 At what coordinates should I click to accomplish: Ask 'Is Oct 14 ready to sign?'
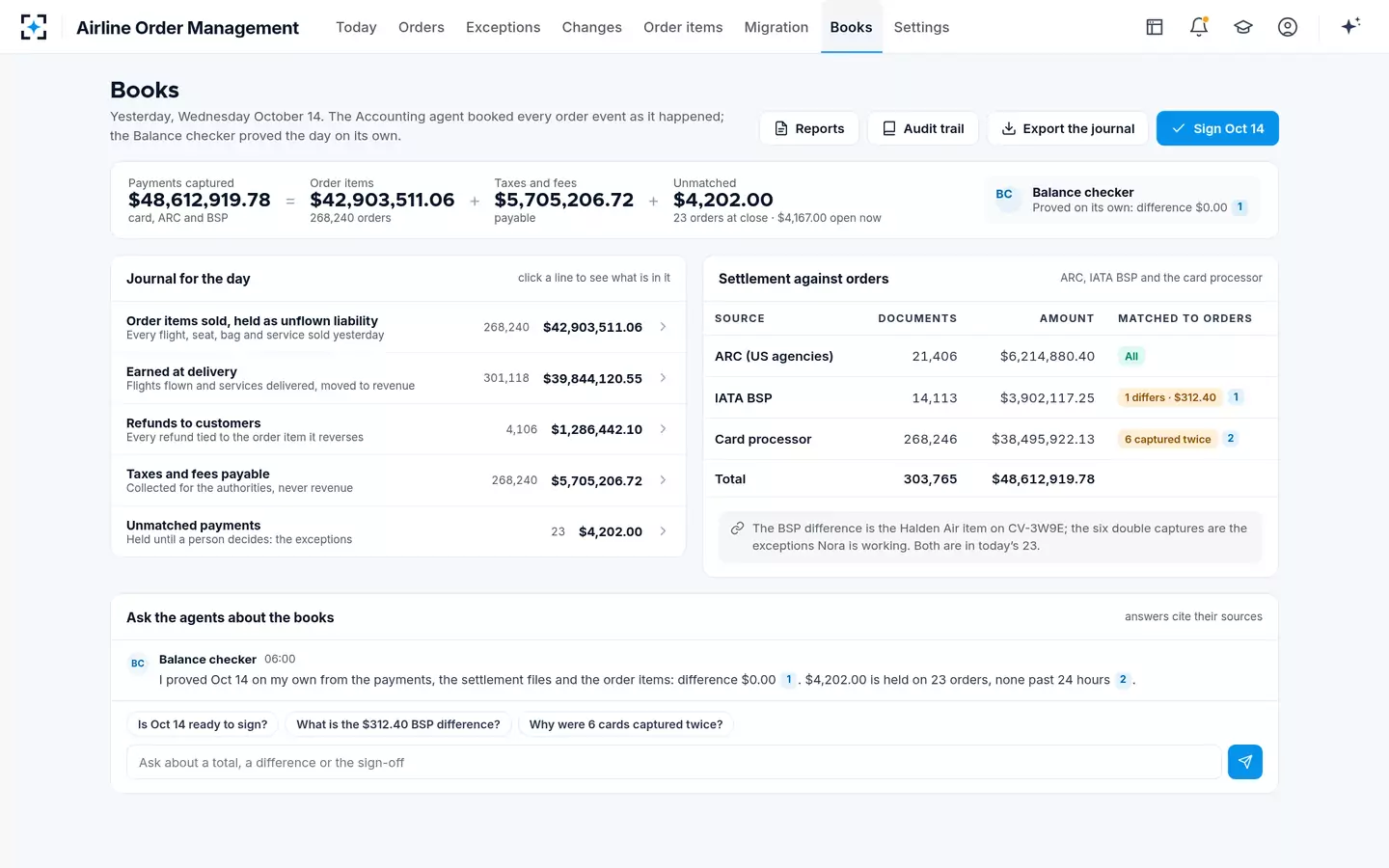203,724
